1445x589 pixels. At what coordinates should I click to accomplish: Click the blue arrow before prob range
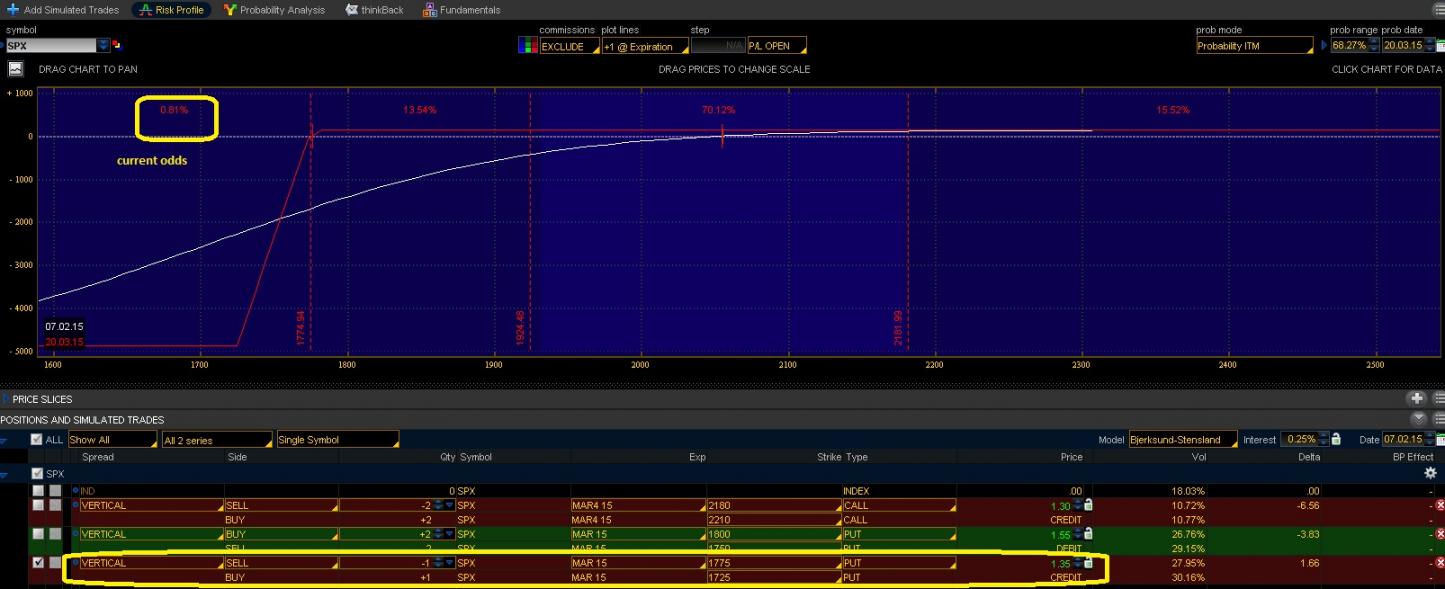coord(1324,46)
